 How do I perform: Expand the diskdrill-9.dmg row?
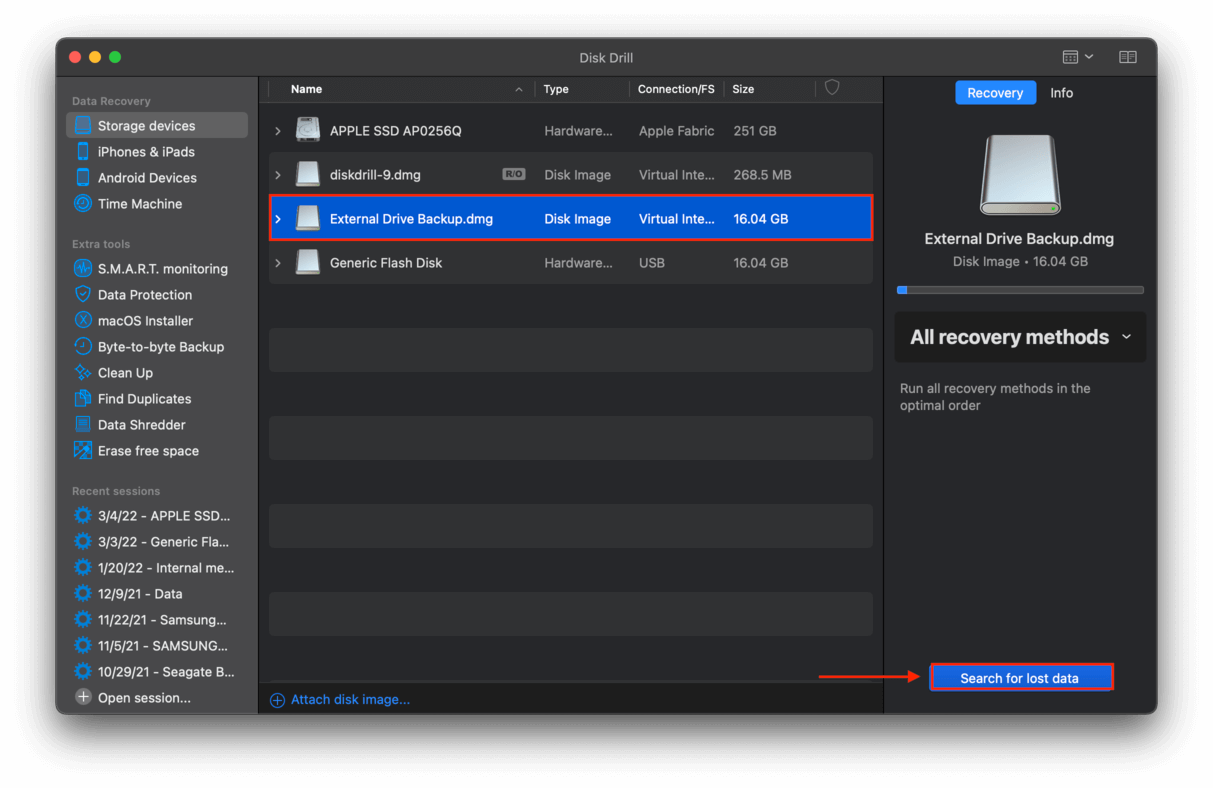(x=278, y=175)
